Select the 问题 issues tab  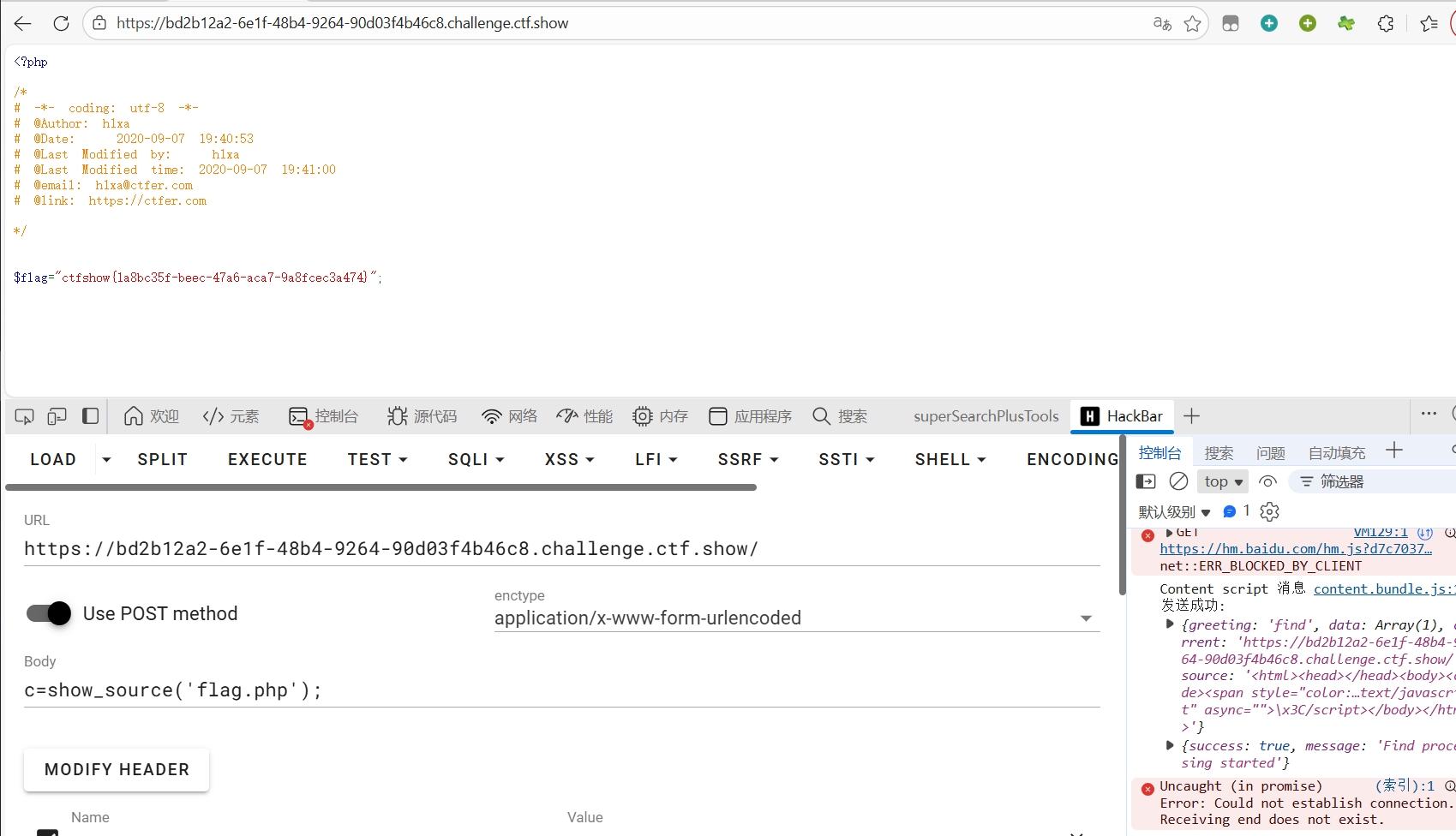coord(1270,453)
